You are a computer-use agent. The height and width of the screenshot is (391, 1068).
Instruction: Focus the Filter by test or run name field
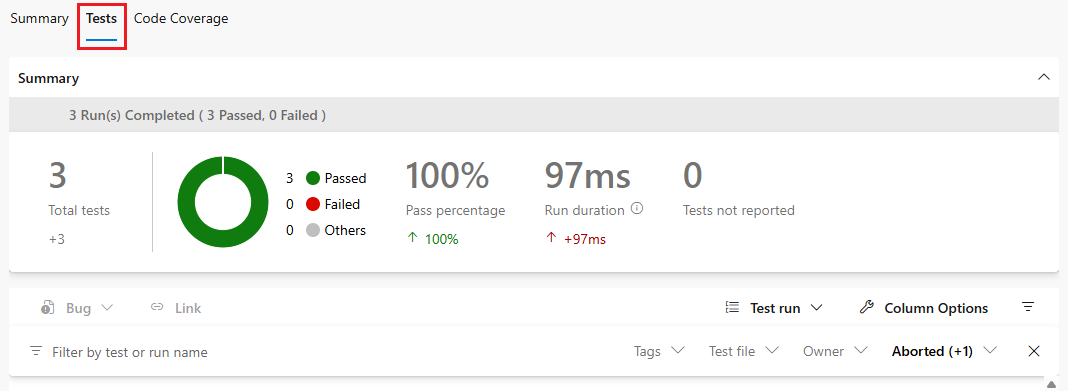tap(129, 352)
